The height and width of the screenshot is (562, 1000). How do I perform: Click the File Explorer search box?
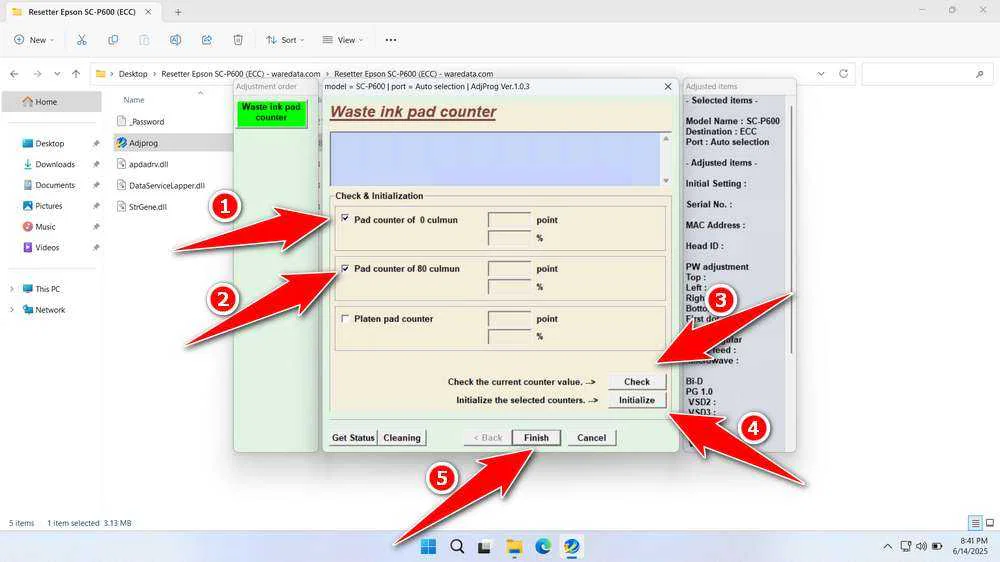coord(920,74)
